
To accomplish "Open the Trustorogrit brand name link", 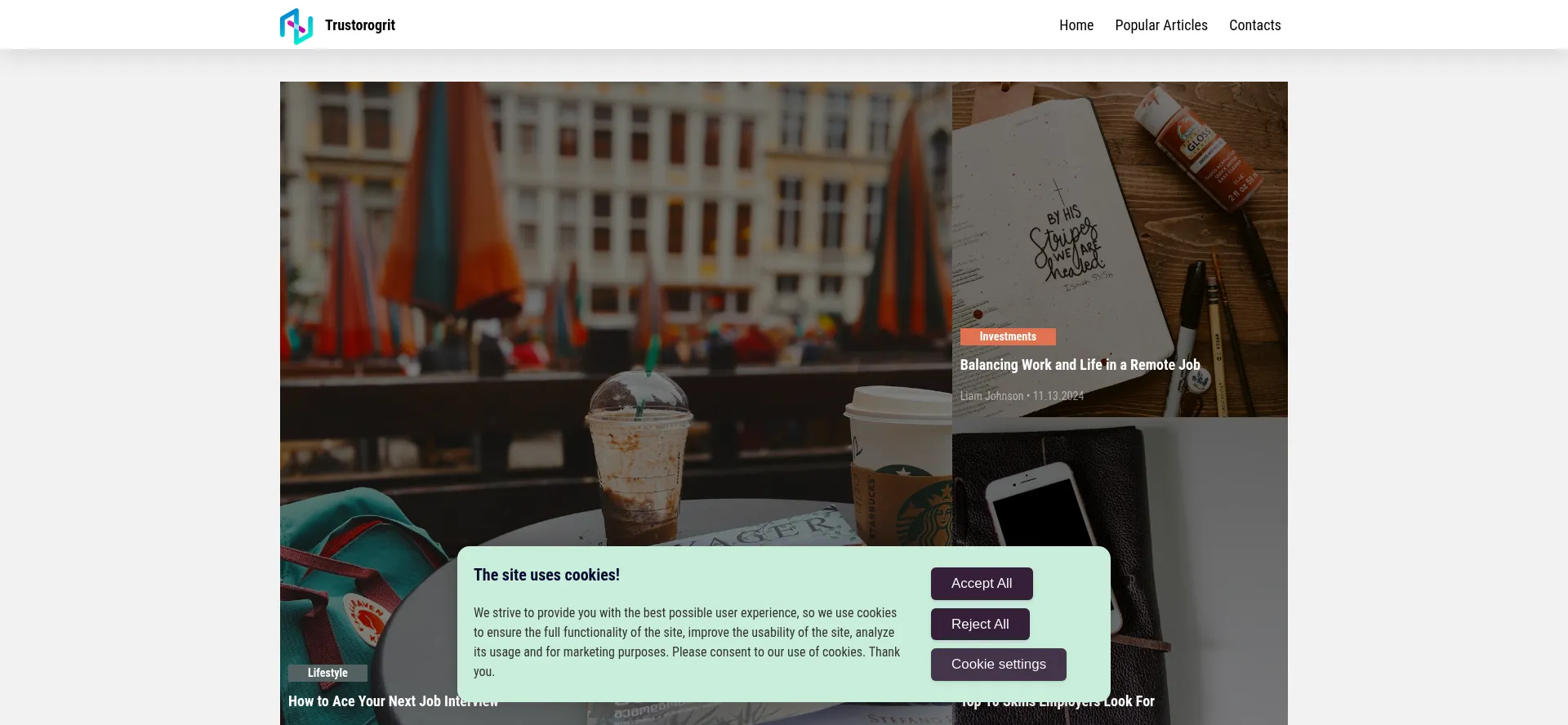I will (x=360, y=25).
